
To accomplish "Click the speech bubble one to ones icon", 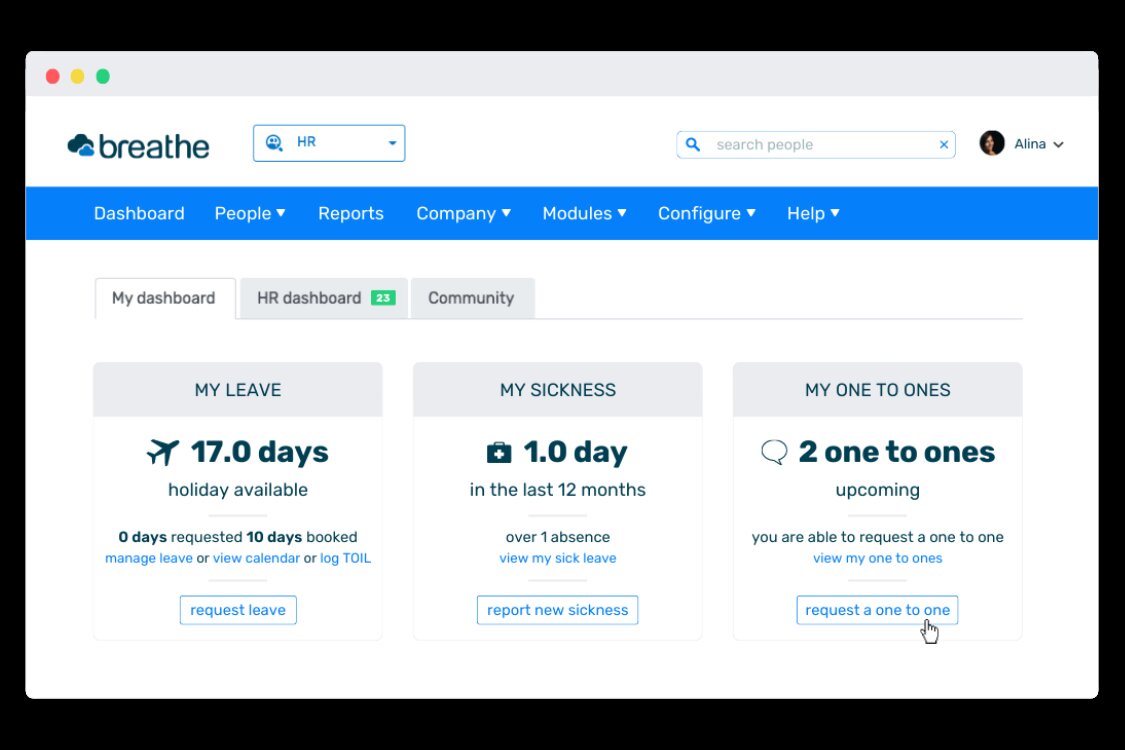I will pyautogui.click(x=774, y=453).
